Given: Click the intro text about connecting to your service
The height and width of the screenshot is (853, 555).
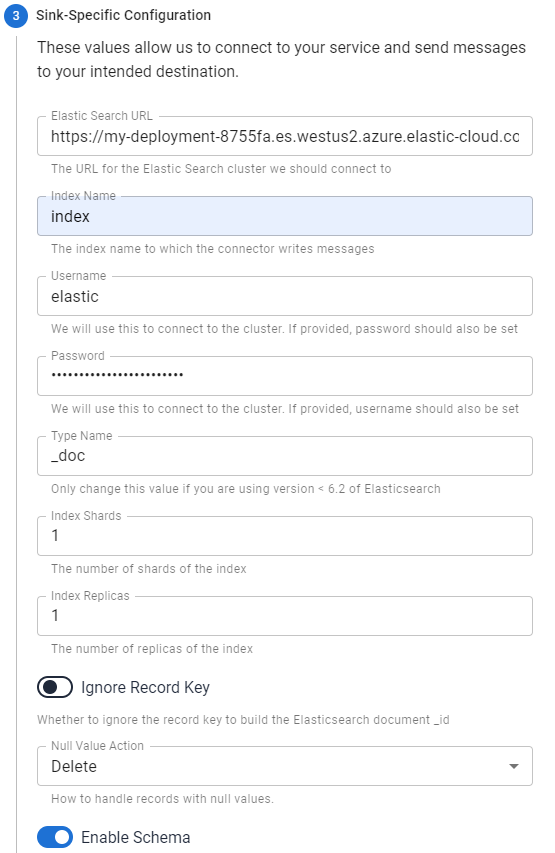Looking at the screenshot, I should point(281,59).
